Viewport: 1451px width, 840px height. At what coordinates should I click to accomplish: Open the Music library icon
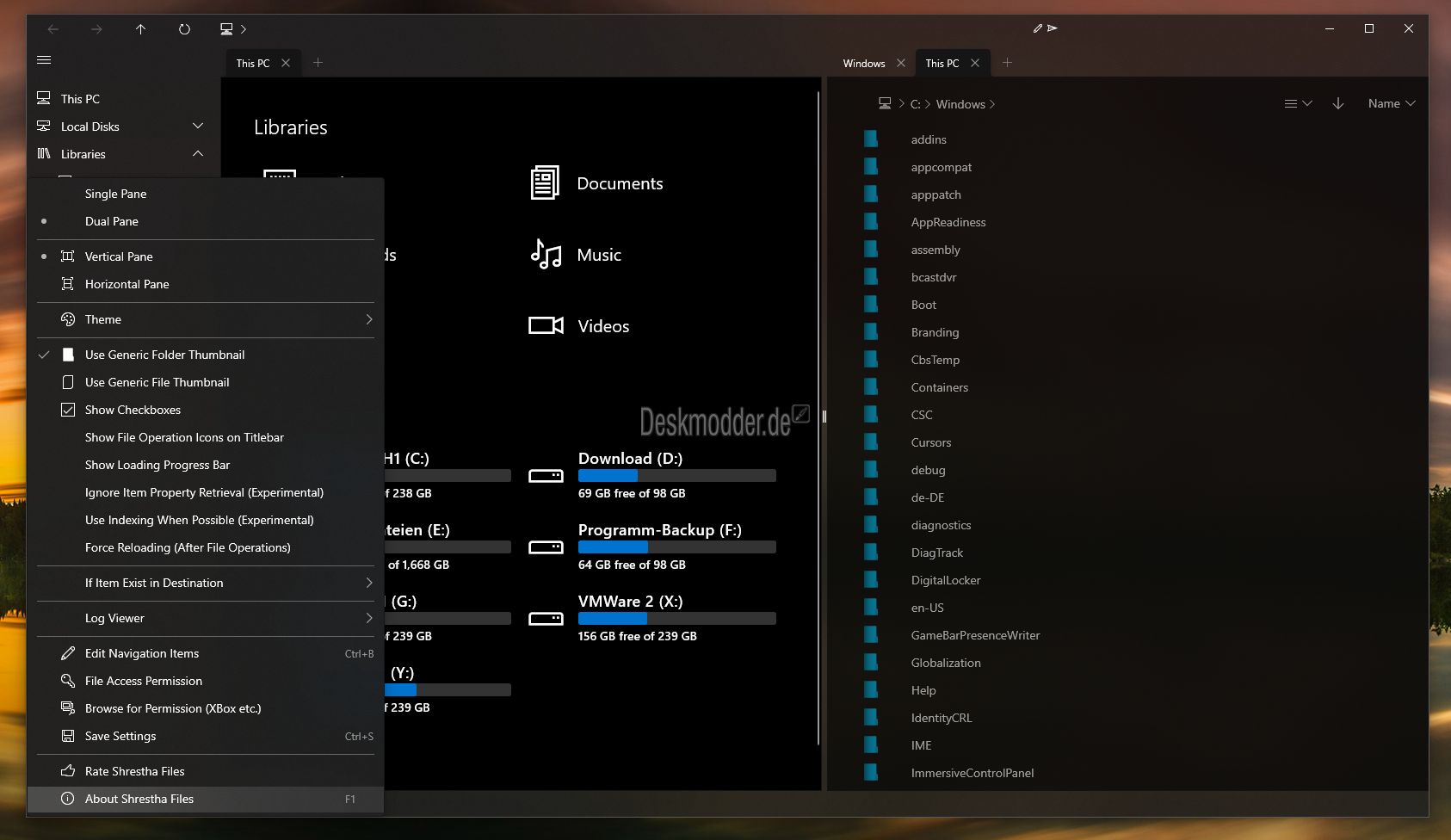tap(546, 255)
